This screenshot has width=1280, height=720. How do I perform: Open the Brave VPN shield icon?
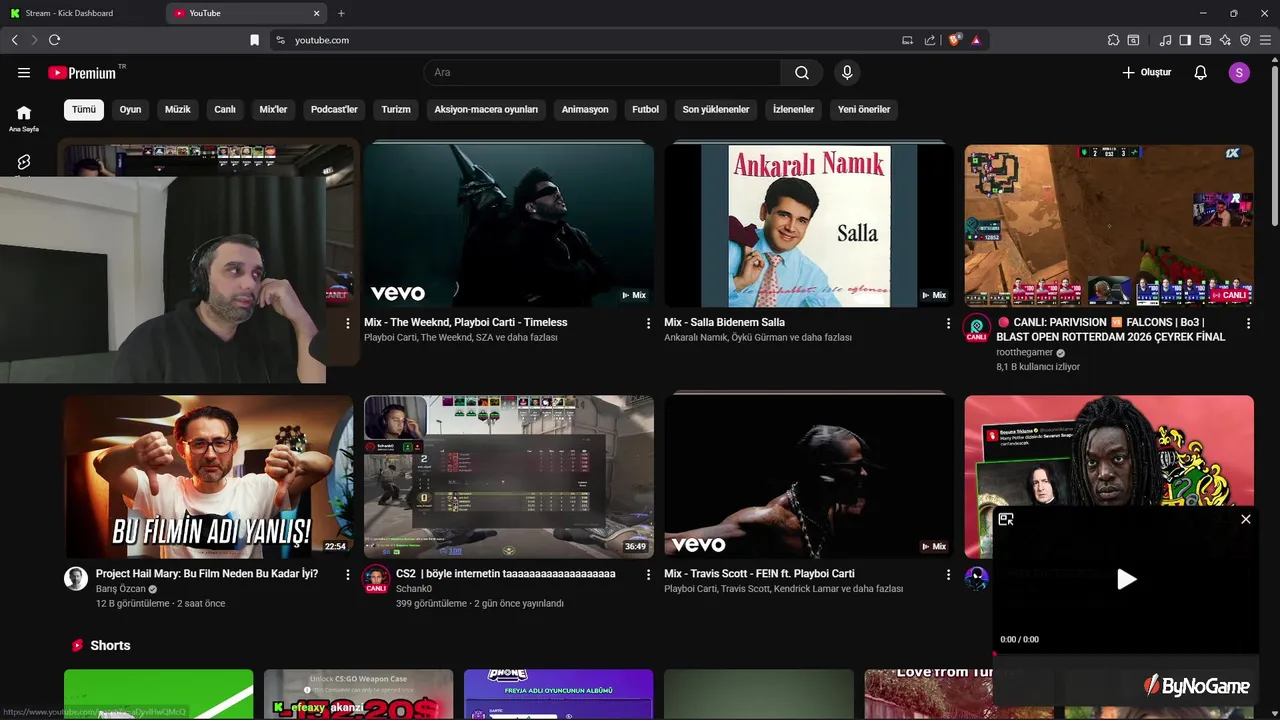pyautogui.click(x=1245, y=40)
